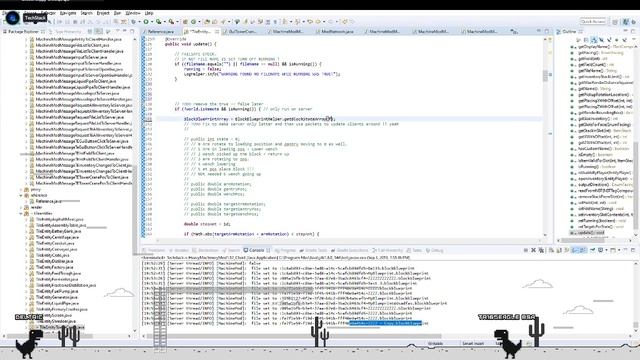This screenshot has height=360, width=640.
Task: Select TileEntityCentrifuge.java in Package Explorer
Action: (x=57, y=237)
